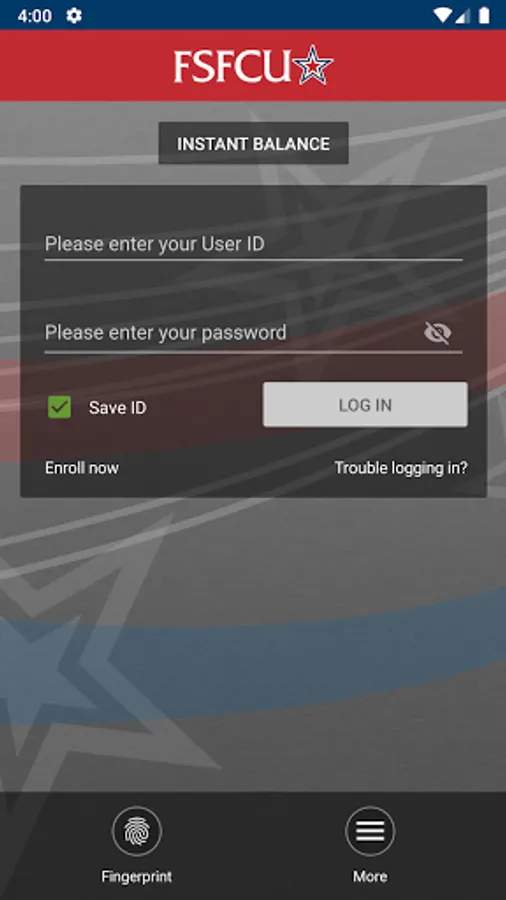Screen dimensions: 506x900
Task: Click the FSFCU wordmark in the header
Action: [229, 67]
